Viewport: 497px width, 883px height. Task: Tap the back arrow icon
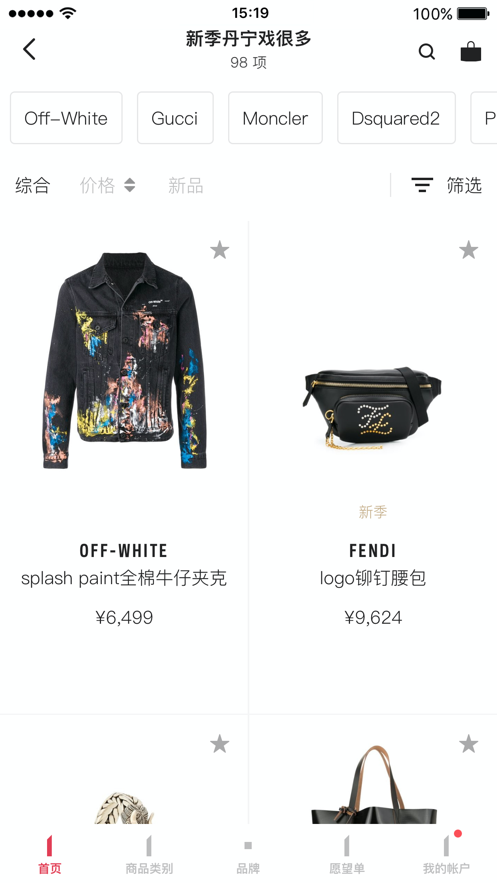click(29, 50)
